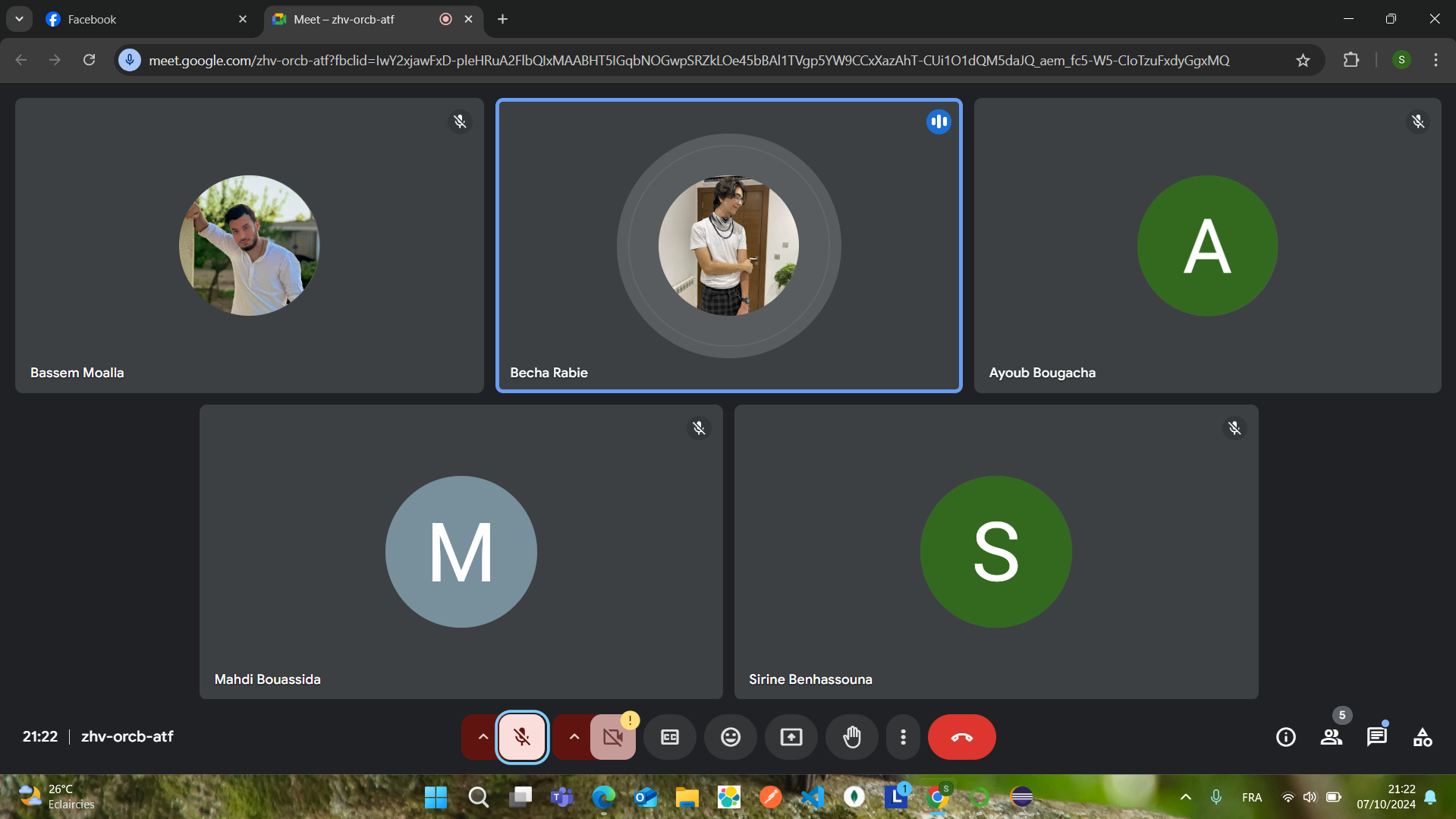Click the Becha Rabie name label
Viewport: 1456px width, 819px height.
pos(549,373)
